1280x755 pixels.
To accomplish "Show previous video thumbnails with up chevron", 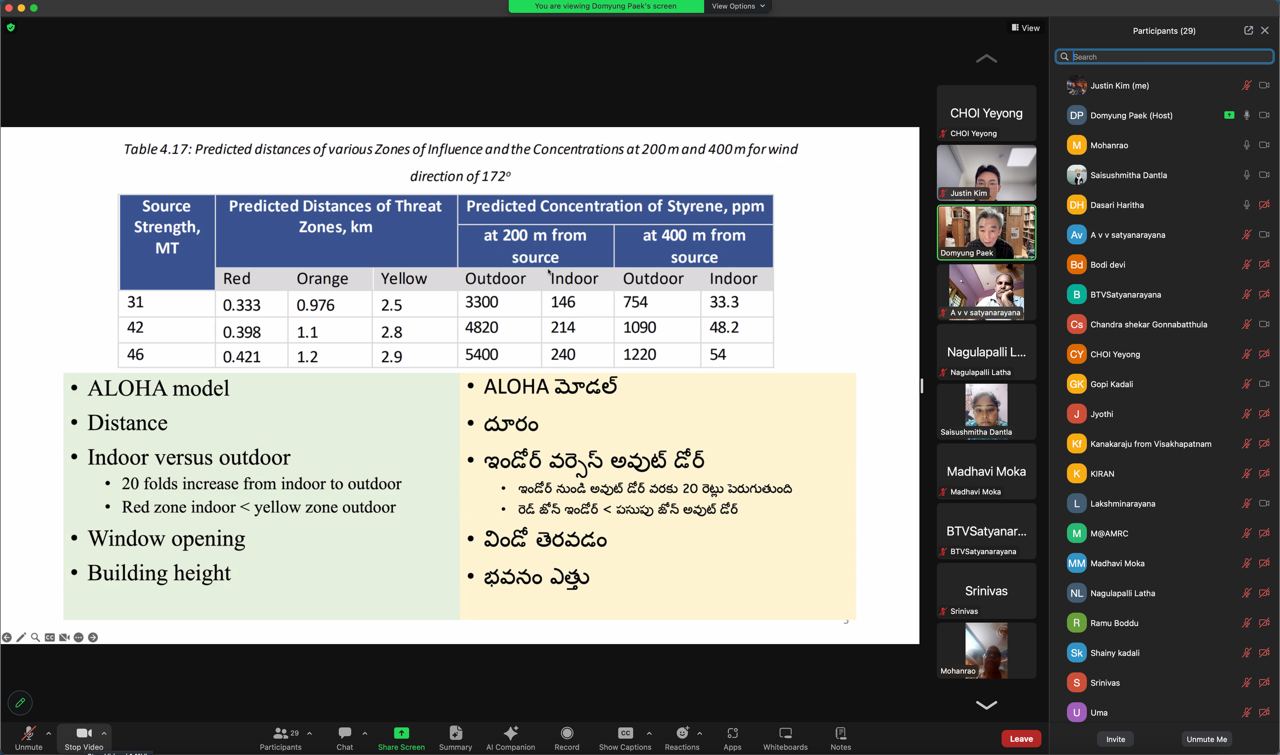I will tap(986, 59).
